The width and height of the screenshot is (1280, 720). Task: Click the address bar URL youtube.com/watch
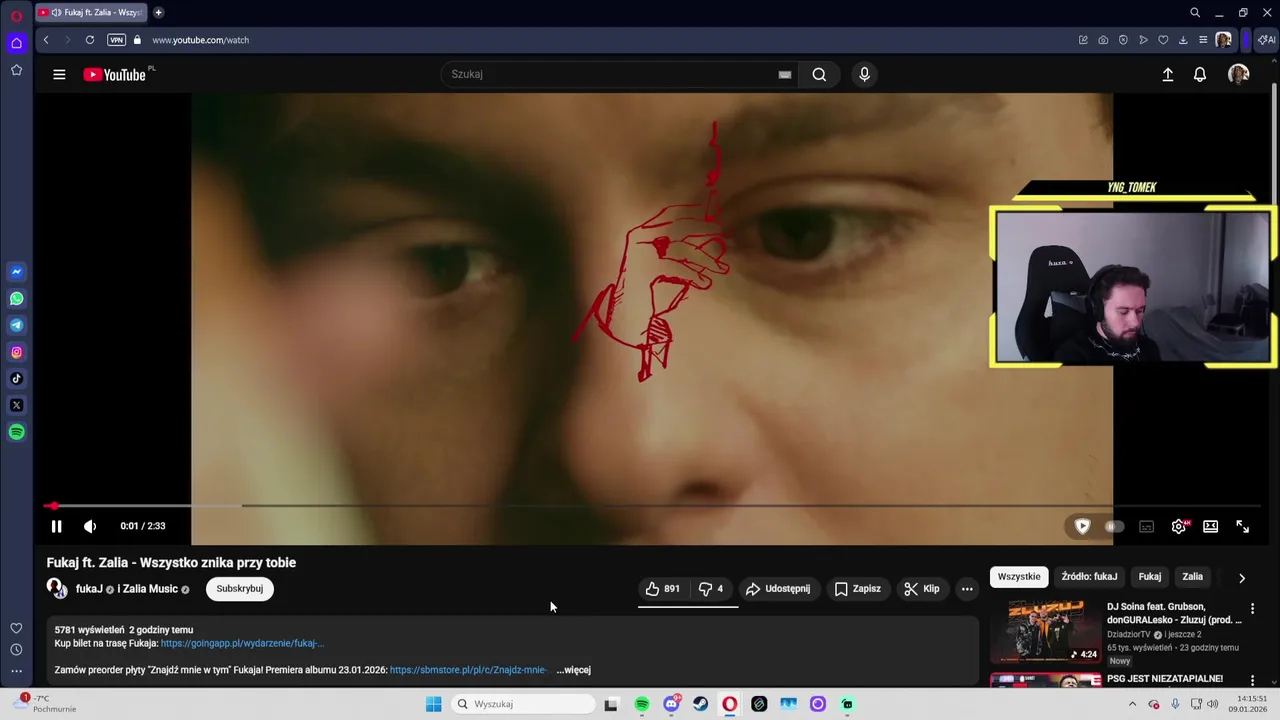pyautogui.click(x=201, y=40)
